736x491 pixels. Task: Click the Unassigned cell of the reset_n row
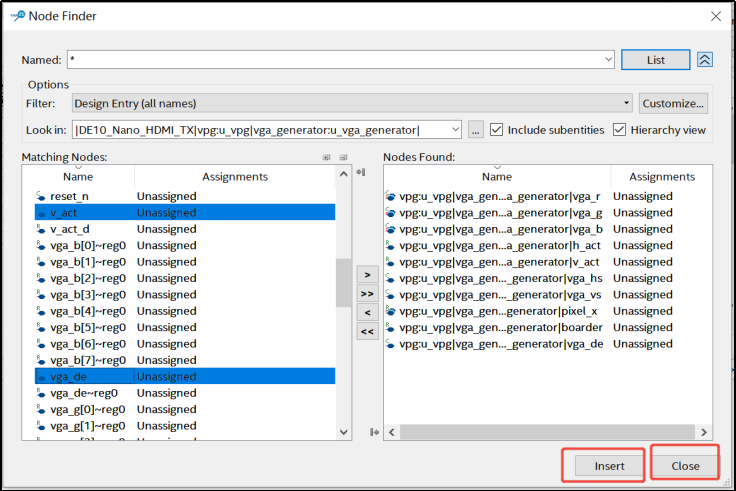[x=166, y=196]
